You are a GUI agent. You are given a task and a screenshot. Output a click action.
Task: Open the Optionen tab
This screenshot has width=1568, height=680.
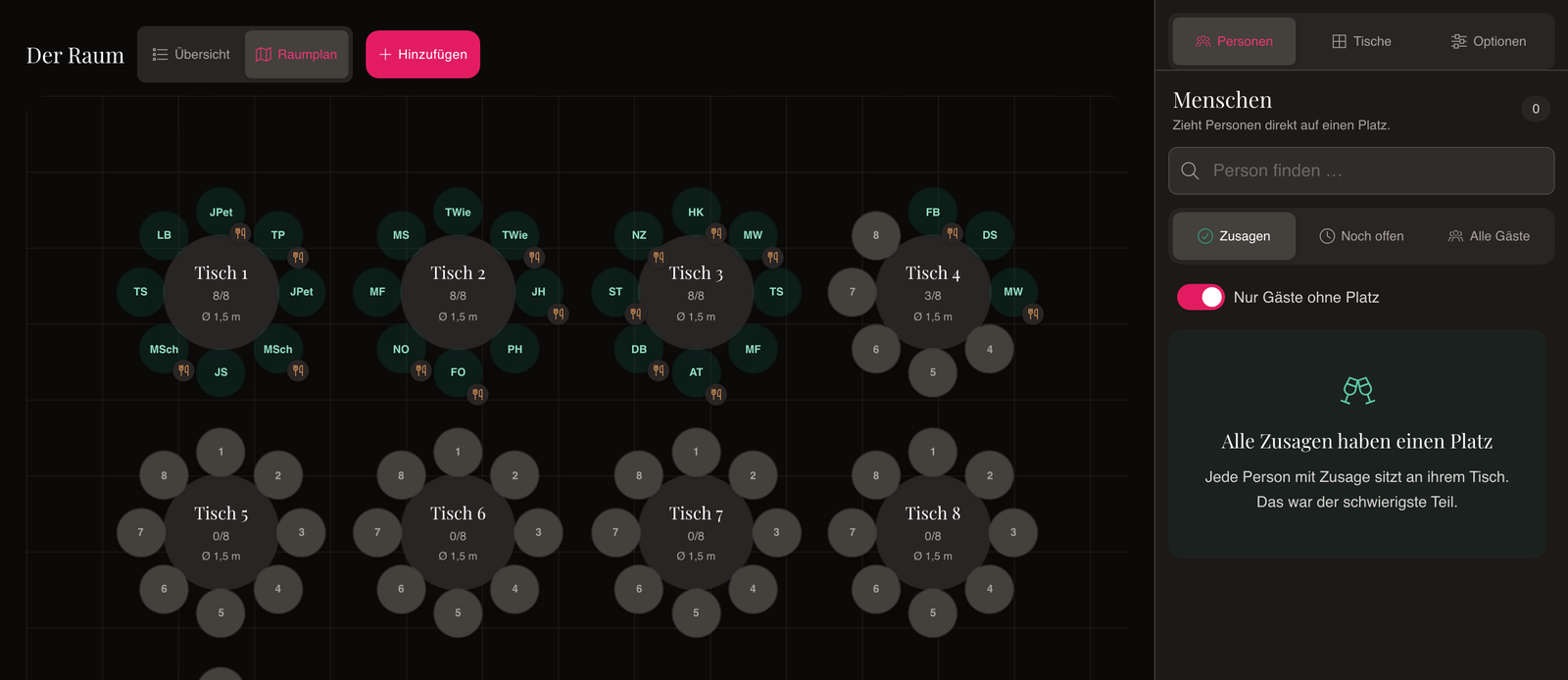pyautogui.click(x=1489, y=41)
